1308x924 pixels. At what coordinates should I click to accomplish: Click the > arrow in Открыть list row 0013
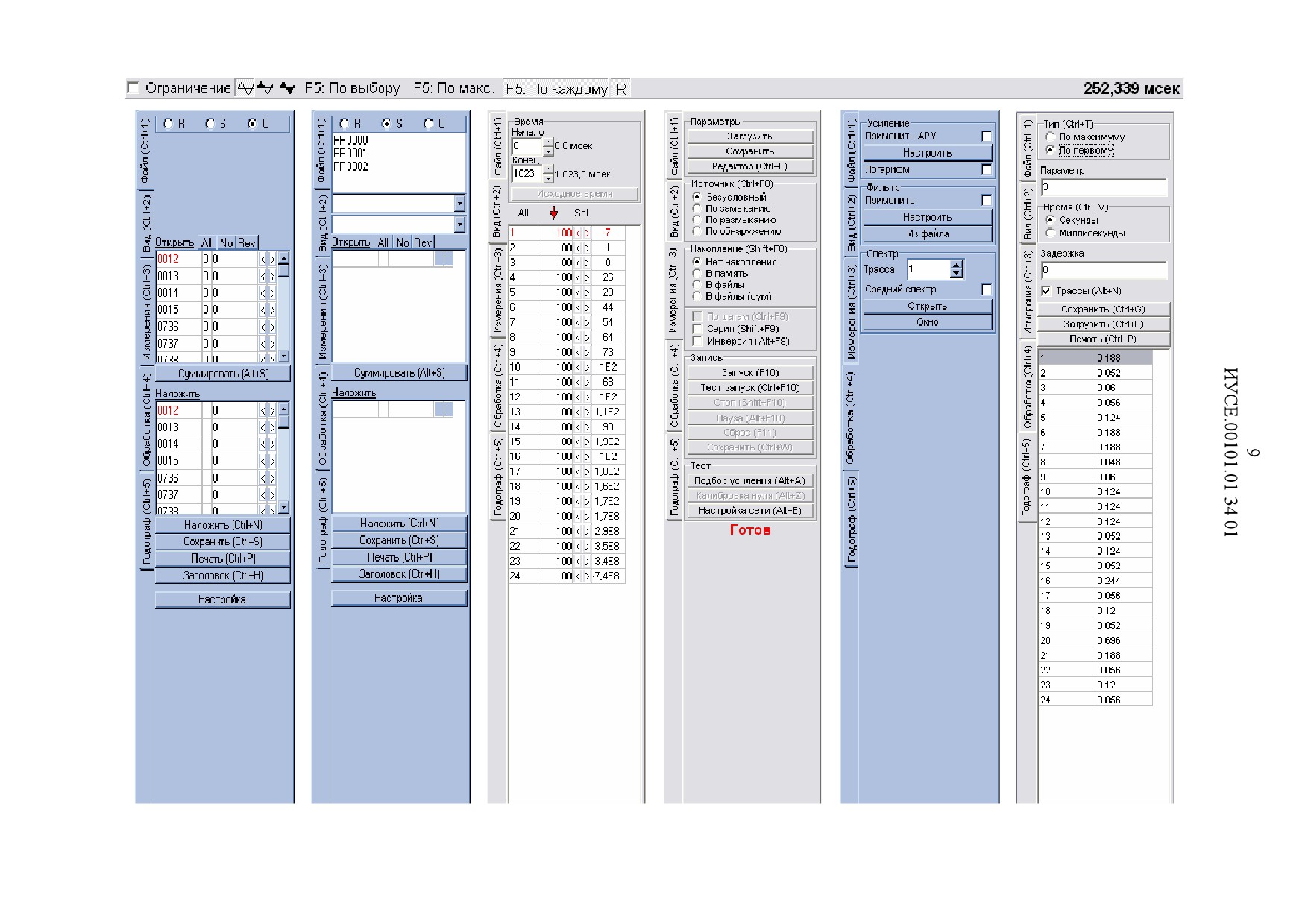pyautogui.click(x=272, y=276)
